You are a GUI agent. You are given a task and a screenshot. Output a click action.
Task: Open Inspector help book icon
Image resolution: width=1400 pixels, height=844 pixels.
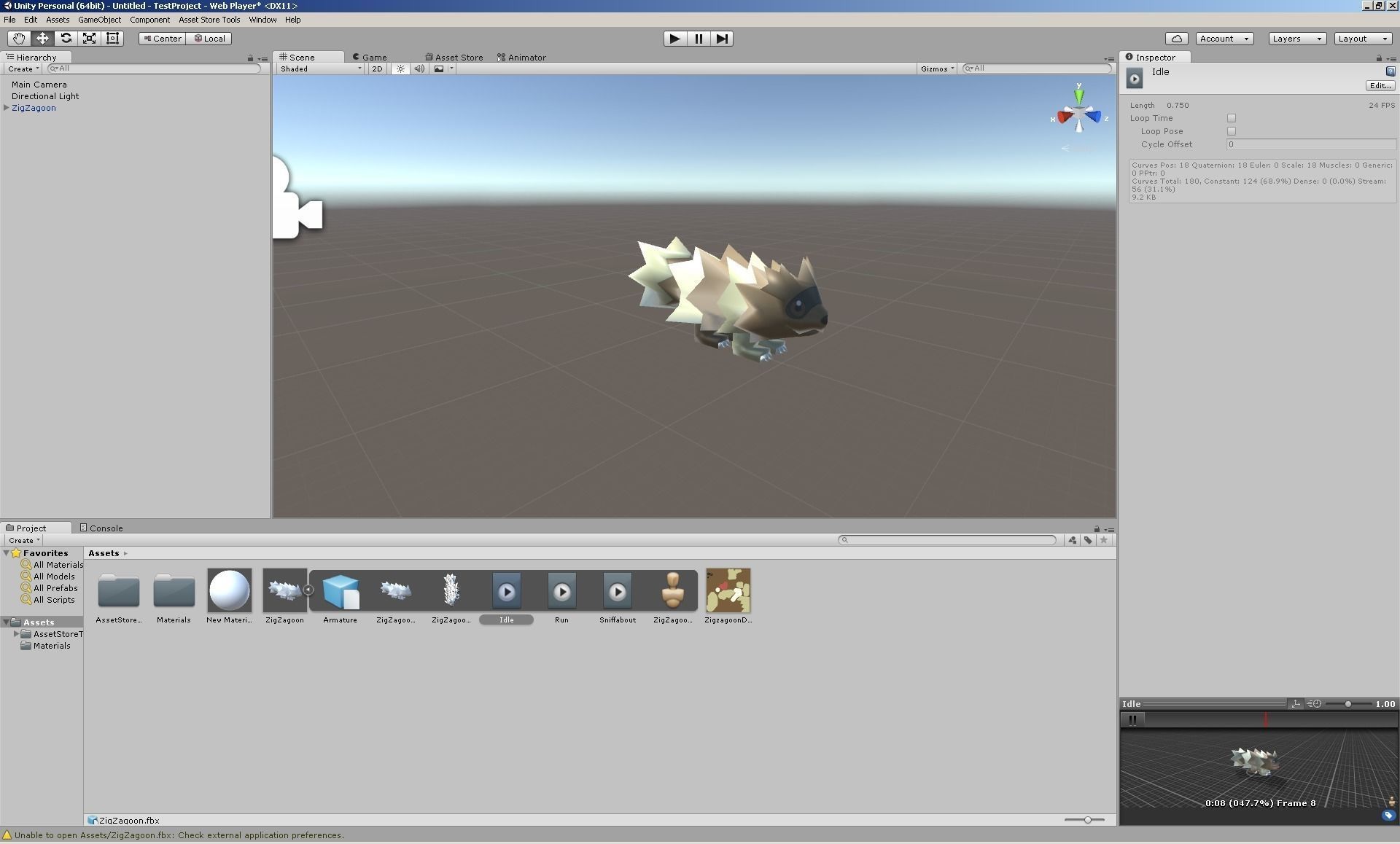coord(1391,71)
